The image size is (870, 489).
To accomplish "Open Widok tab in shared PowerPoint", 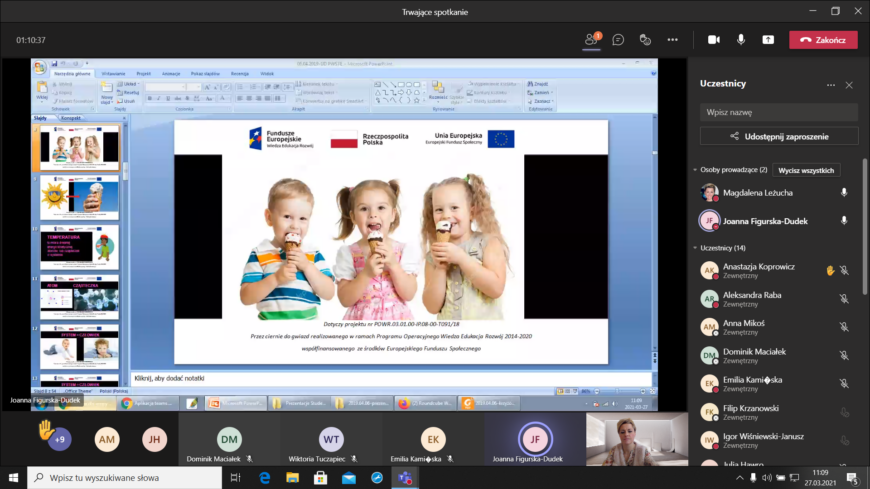I will (x=267, y=73).
